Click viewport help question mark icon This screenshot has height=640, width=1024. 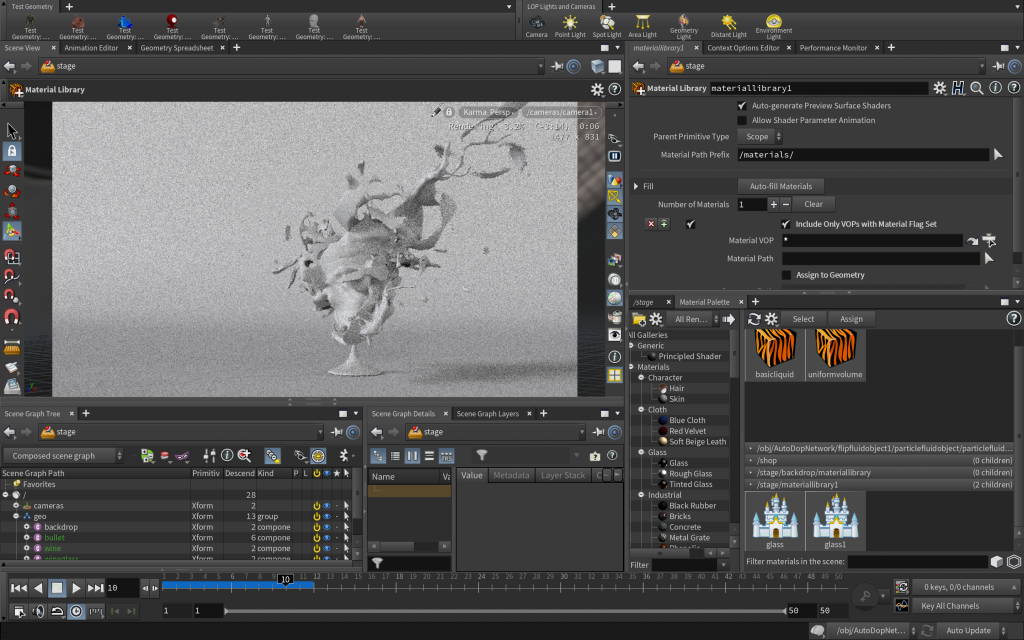615,89
